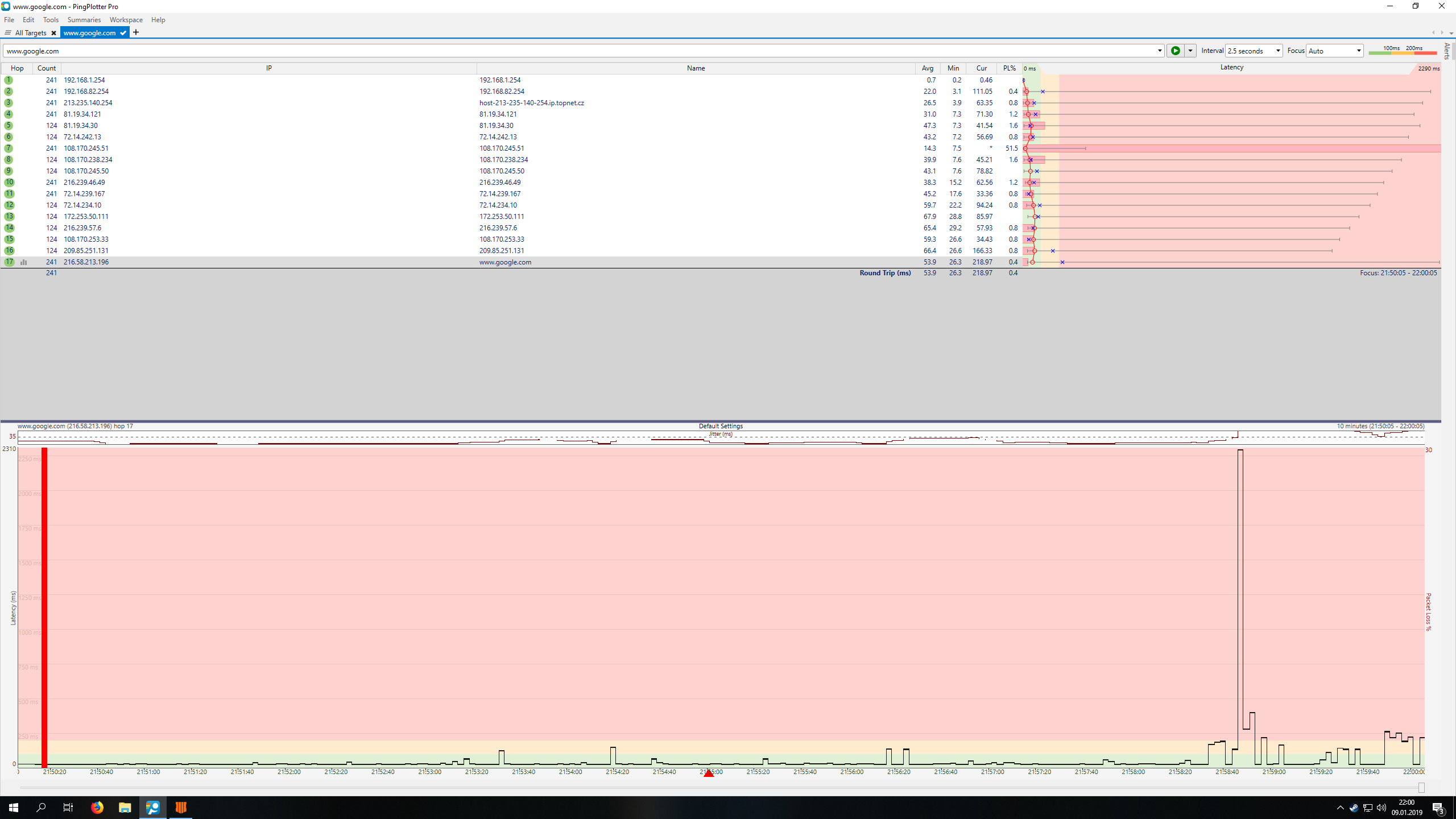Image resolution: width=1456 pixels, height=819 pixels.
Task: Add a new target tab with plus icon
Action: click(136, 32)
